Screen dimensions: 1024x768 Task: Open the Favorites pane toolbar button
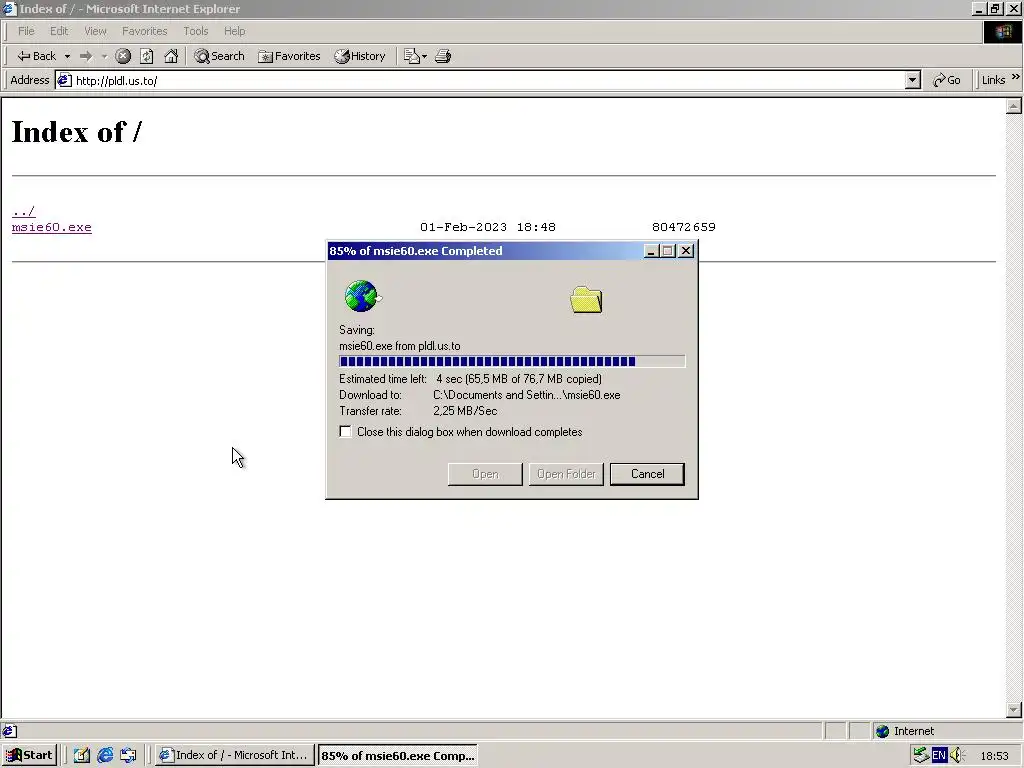289,56
